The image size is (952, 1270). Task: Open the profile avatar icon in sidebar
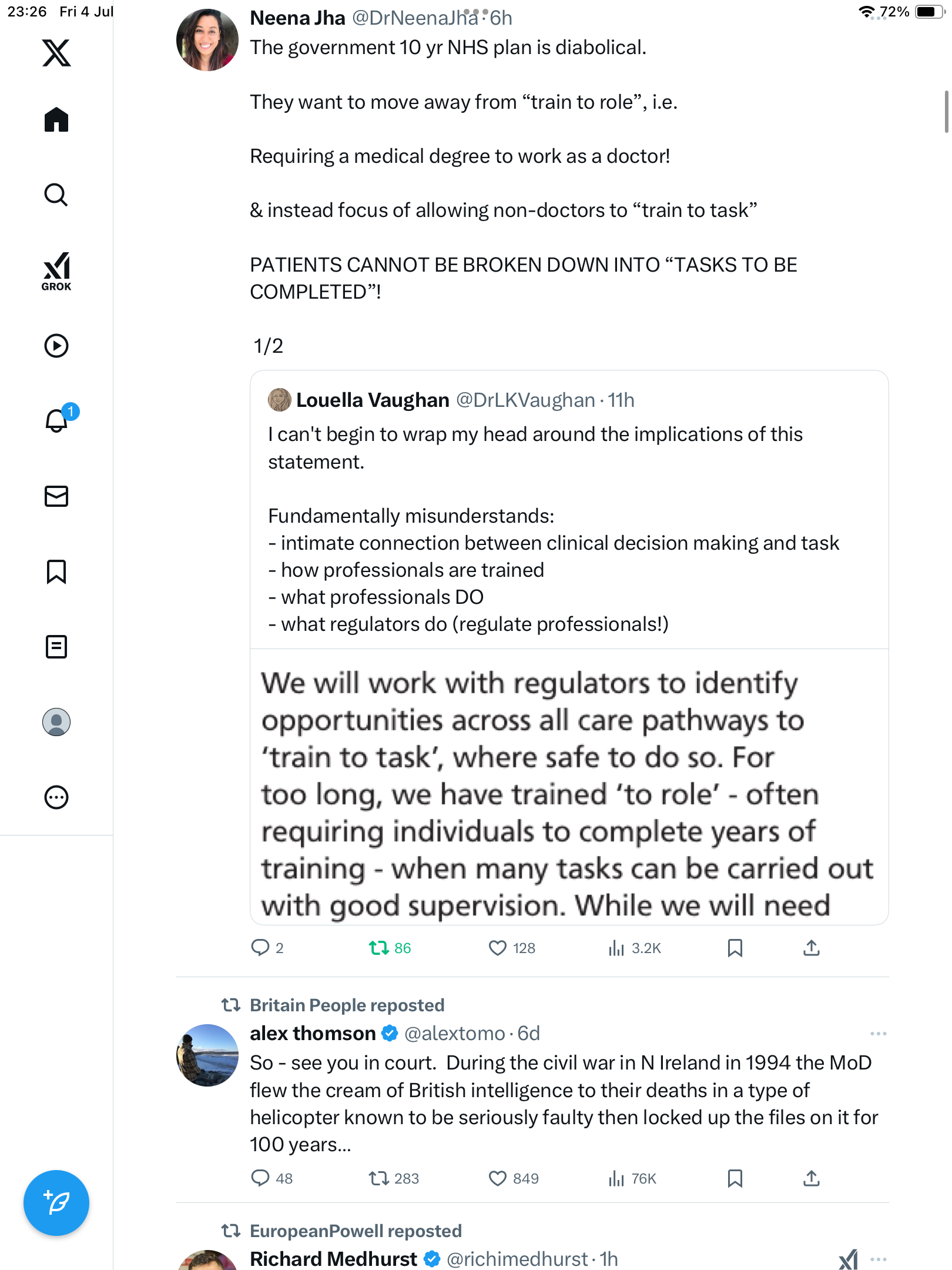56,722
